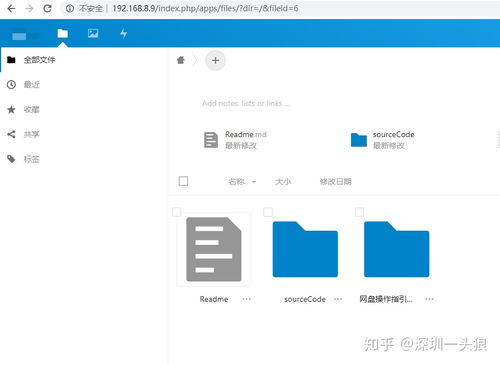Click the sort arrow next to 名称

254,182
